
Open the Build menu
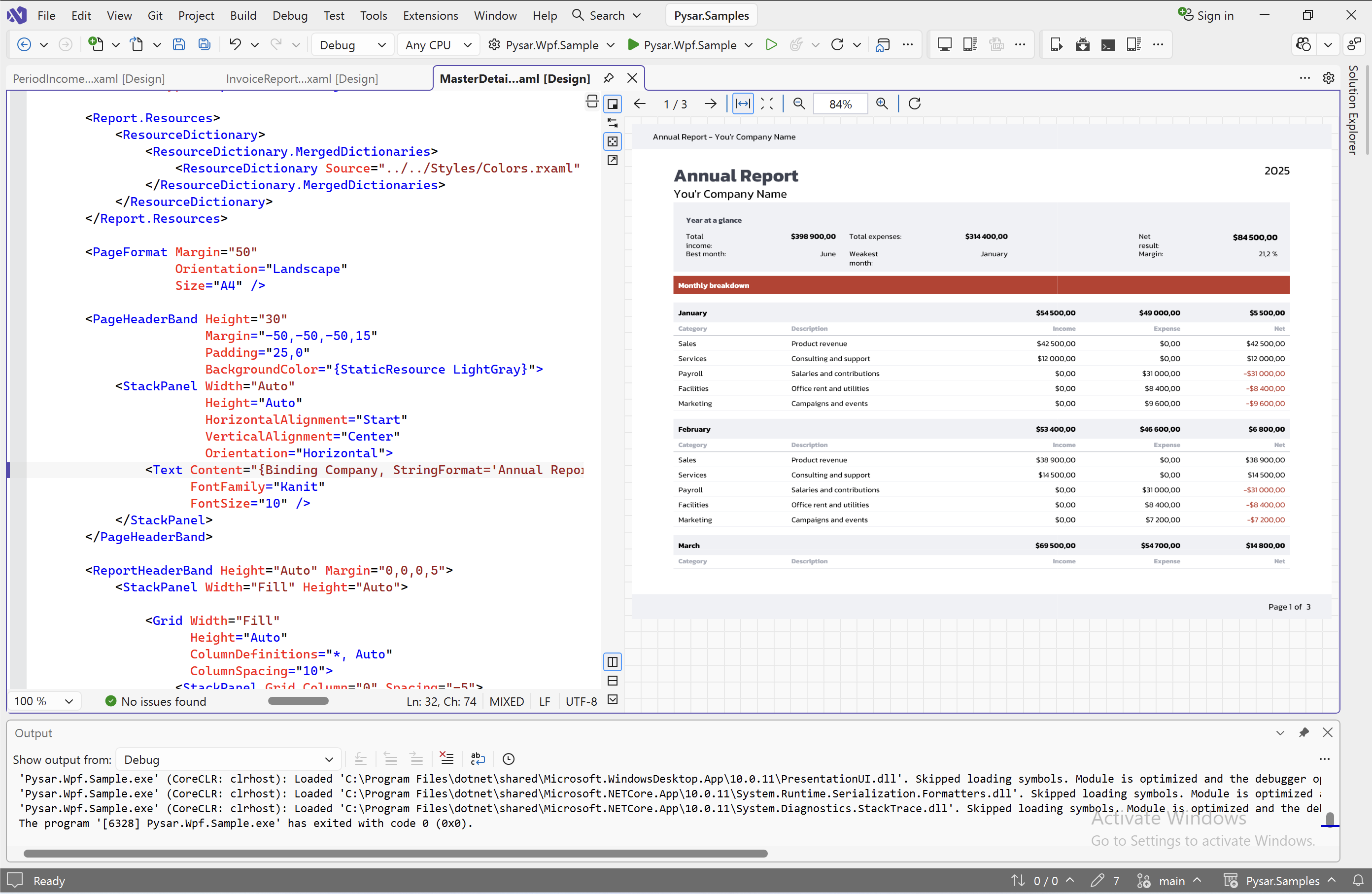pyautogui.click(x=243, y=16)
